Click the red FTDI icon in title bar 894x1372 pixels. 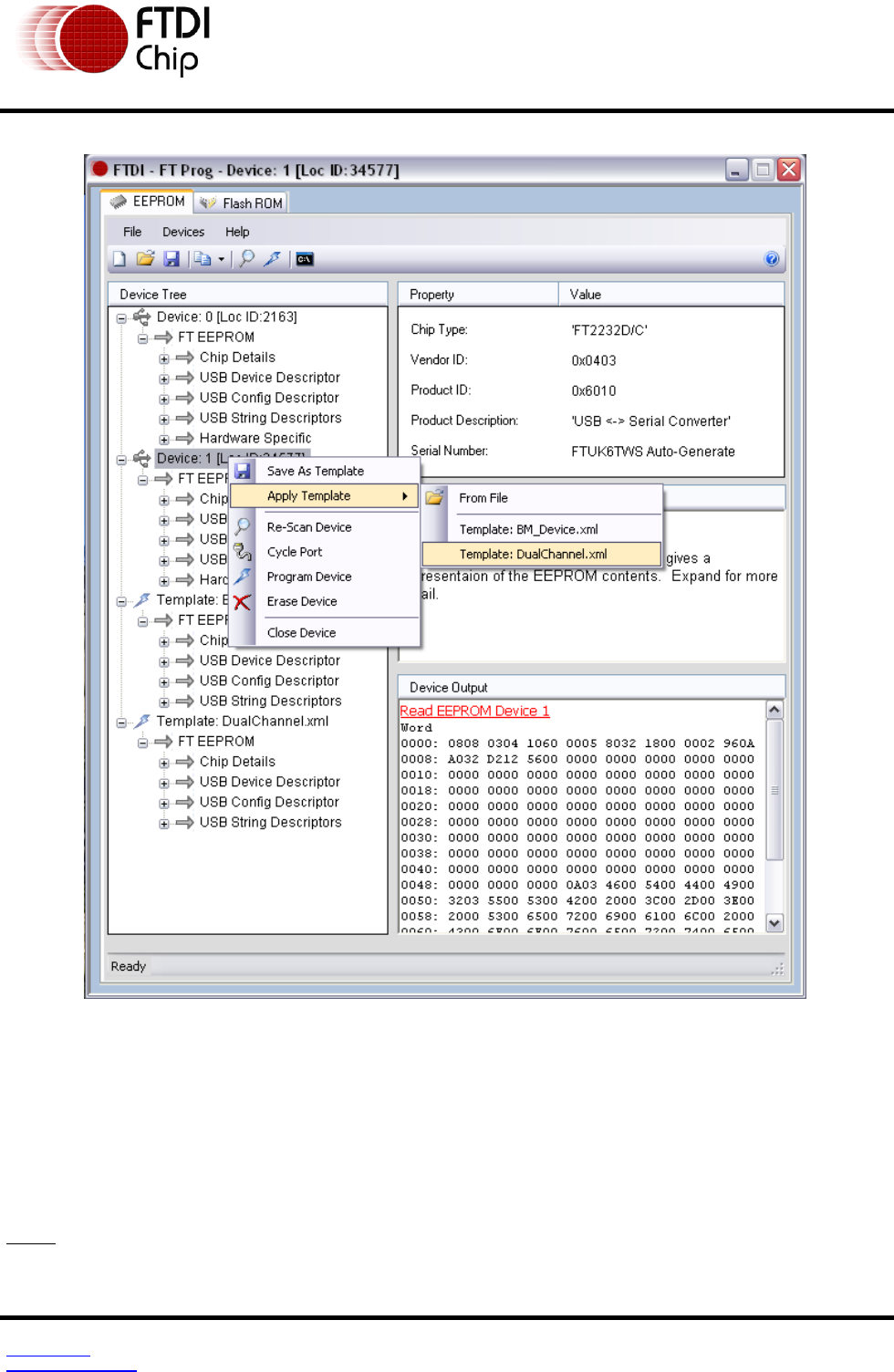click(x=100, y=169)
